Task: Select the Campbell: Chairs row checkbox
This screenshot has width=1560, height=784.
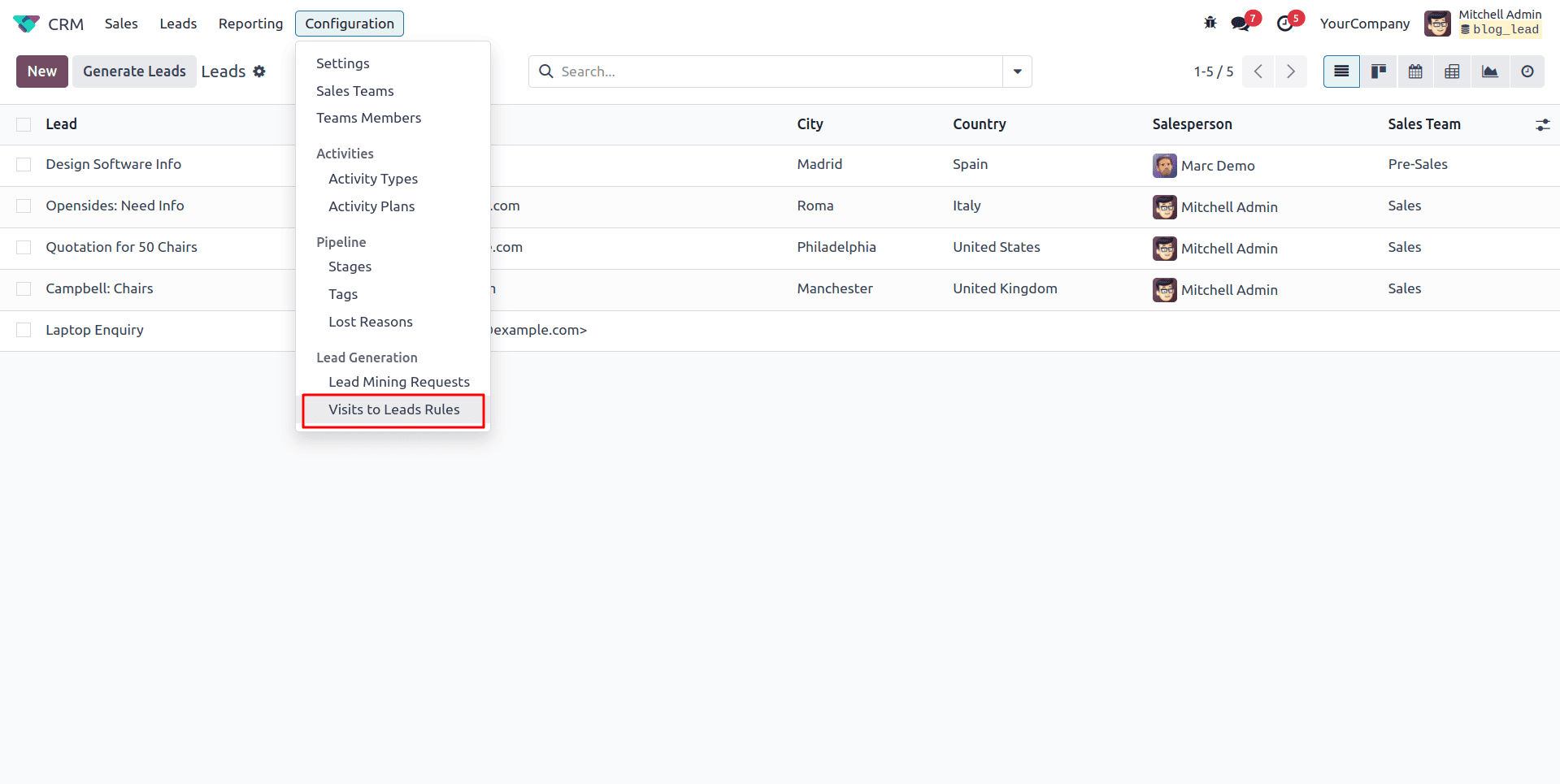Action: point(24,288)
